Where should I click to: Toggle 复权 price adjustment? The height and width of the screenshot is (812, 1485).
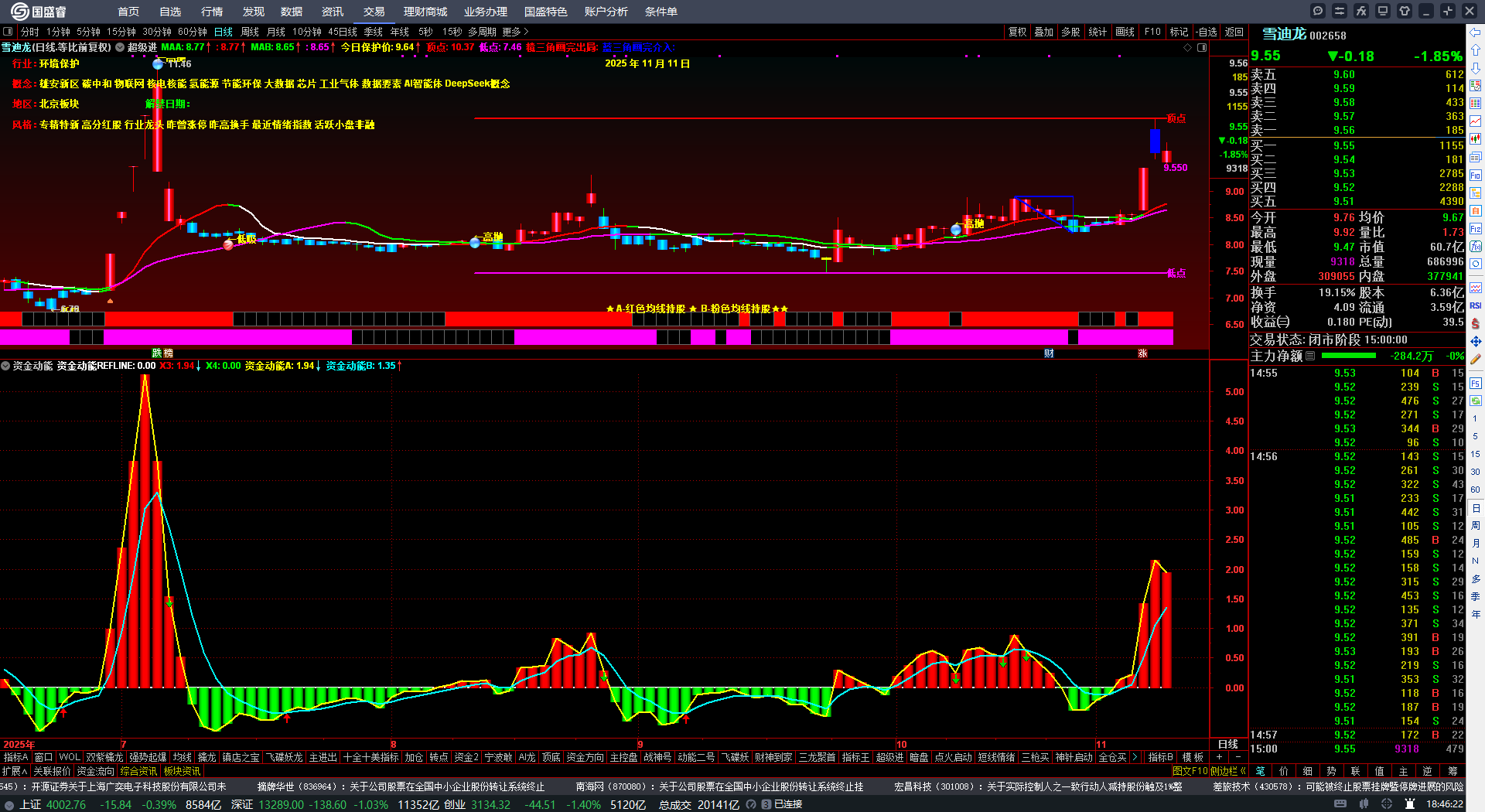click(1017, 32)
